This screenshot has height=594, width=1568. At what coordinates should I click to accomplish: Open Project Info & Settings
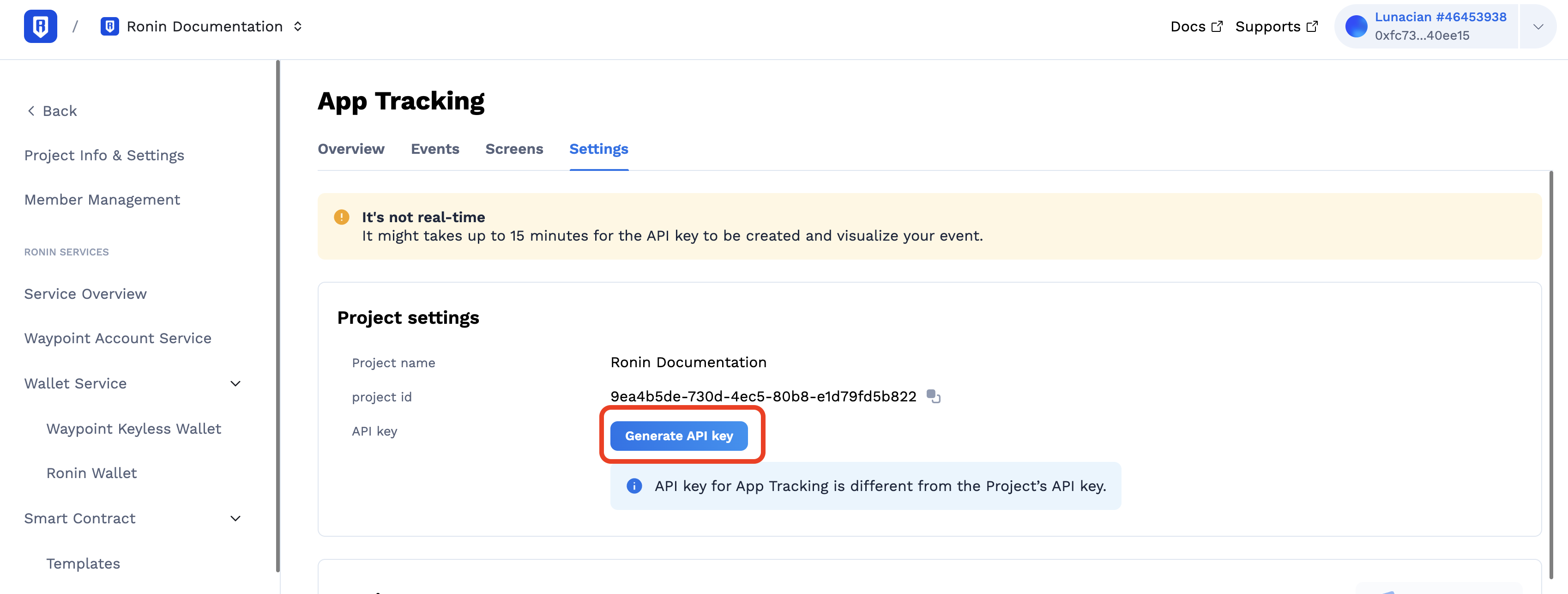click(x=104, y=155)
